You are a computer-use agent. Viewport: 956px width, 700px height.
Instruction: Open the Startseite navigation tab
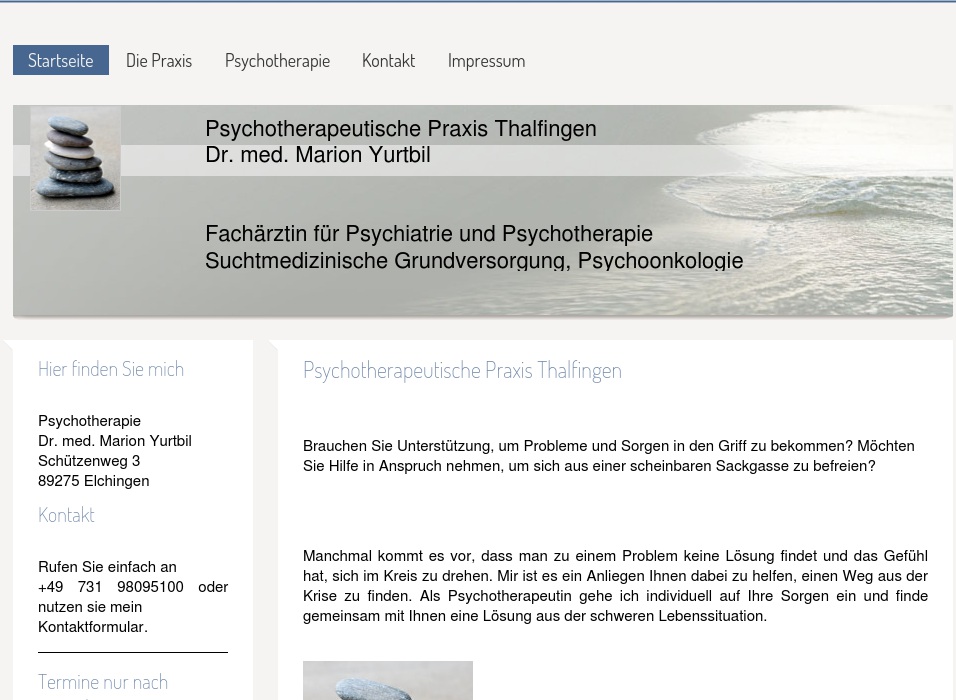click(x=60, y=60)
